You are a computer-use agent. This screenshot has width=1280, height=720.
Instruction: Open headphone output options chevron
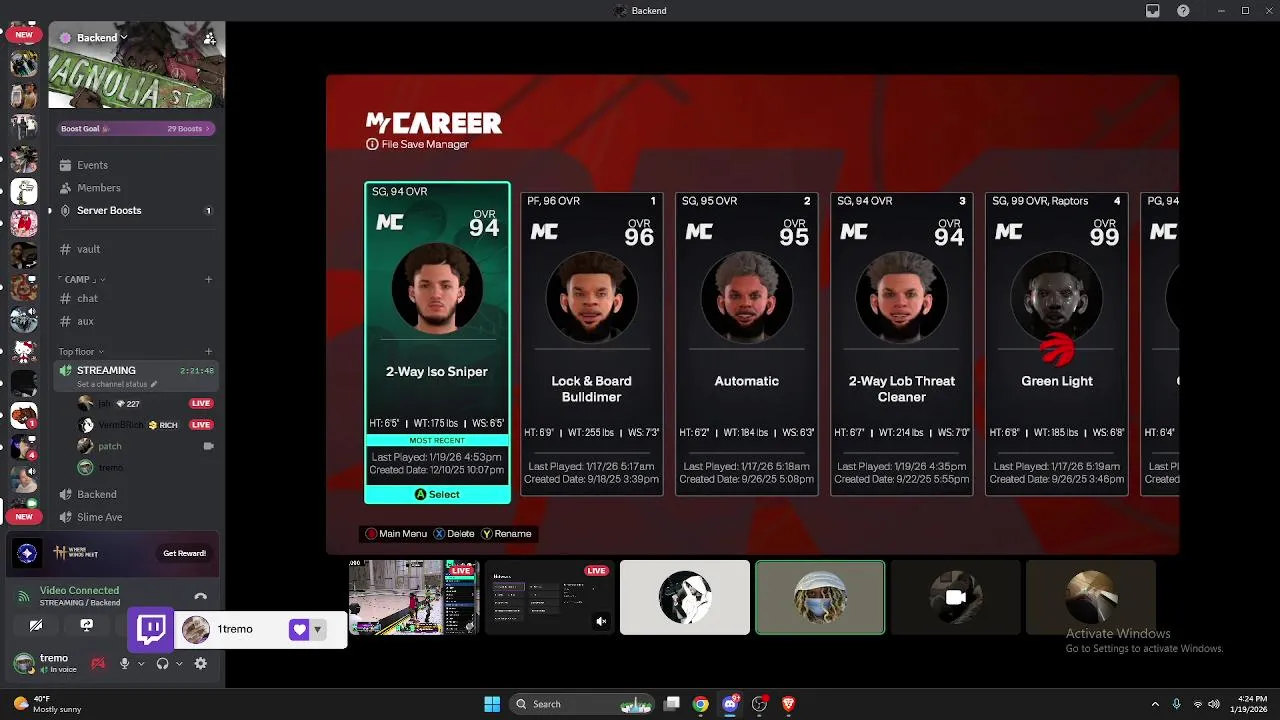[x=179, y=663]
